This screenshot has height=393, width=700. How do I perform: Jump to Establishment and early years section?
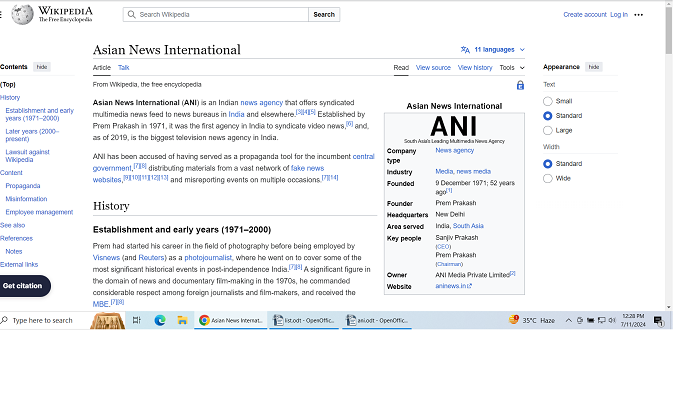(x=39, y=114)
